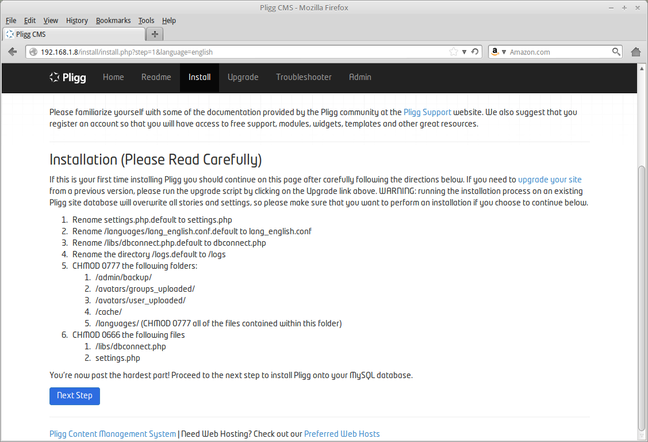Open the URL history dropdown arrow
Image resolution: width=648 pixels, height=442 pixels.
[x=465, y=52]
